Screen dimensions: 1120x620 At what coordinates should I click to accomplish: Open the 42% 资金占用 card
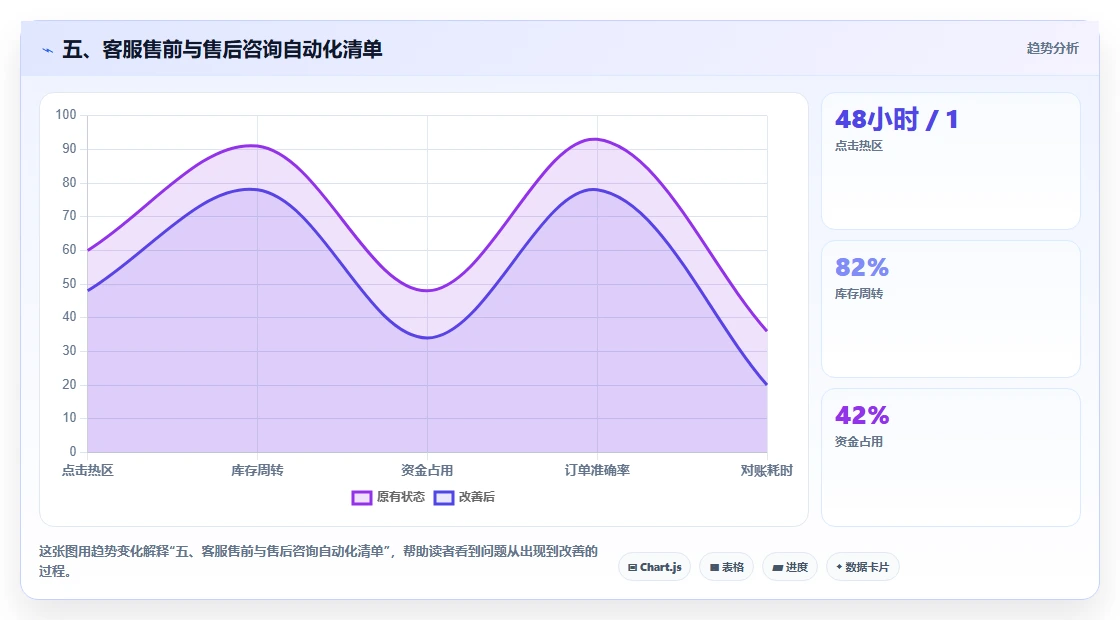951,457
